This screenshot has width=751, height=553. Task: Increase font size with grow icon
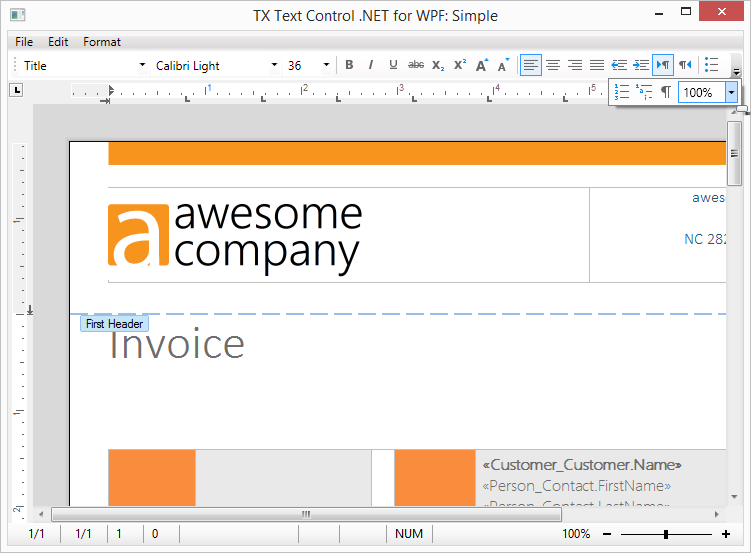click(482, 65)
